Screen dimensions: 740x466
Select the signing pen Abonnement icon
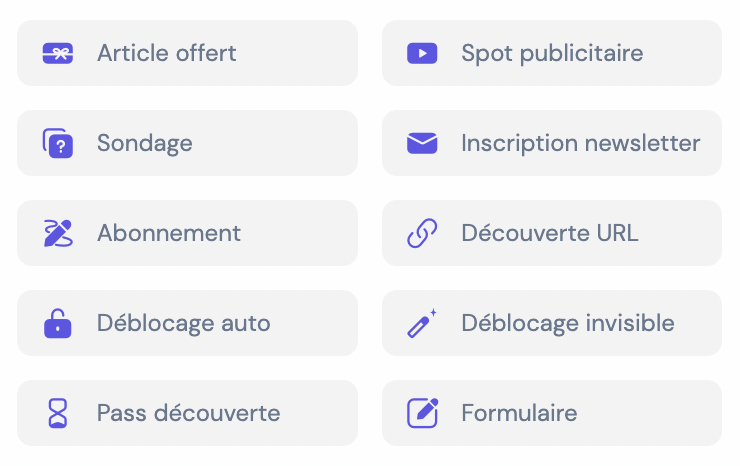(x=58, y=233)
